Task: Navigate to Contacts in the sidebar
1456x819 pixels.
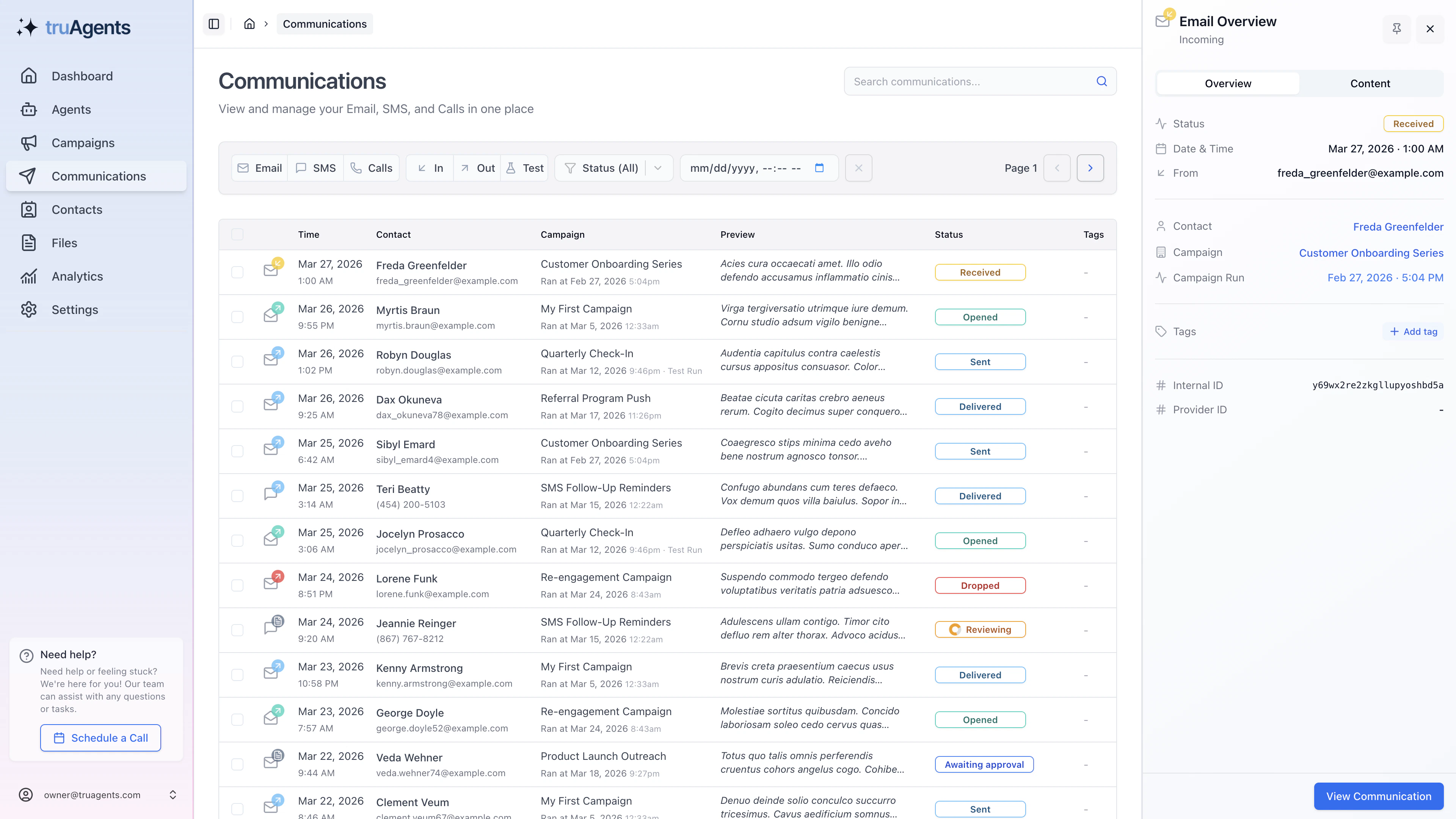Action: (77, 209)
